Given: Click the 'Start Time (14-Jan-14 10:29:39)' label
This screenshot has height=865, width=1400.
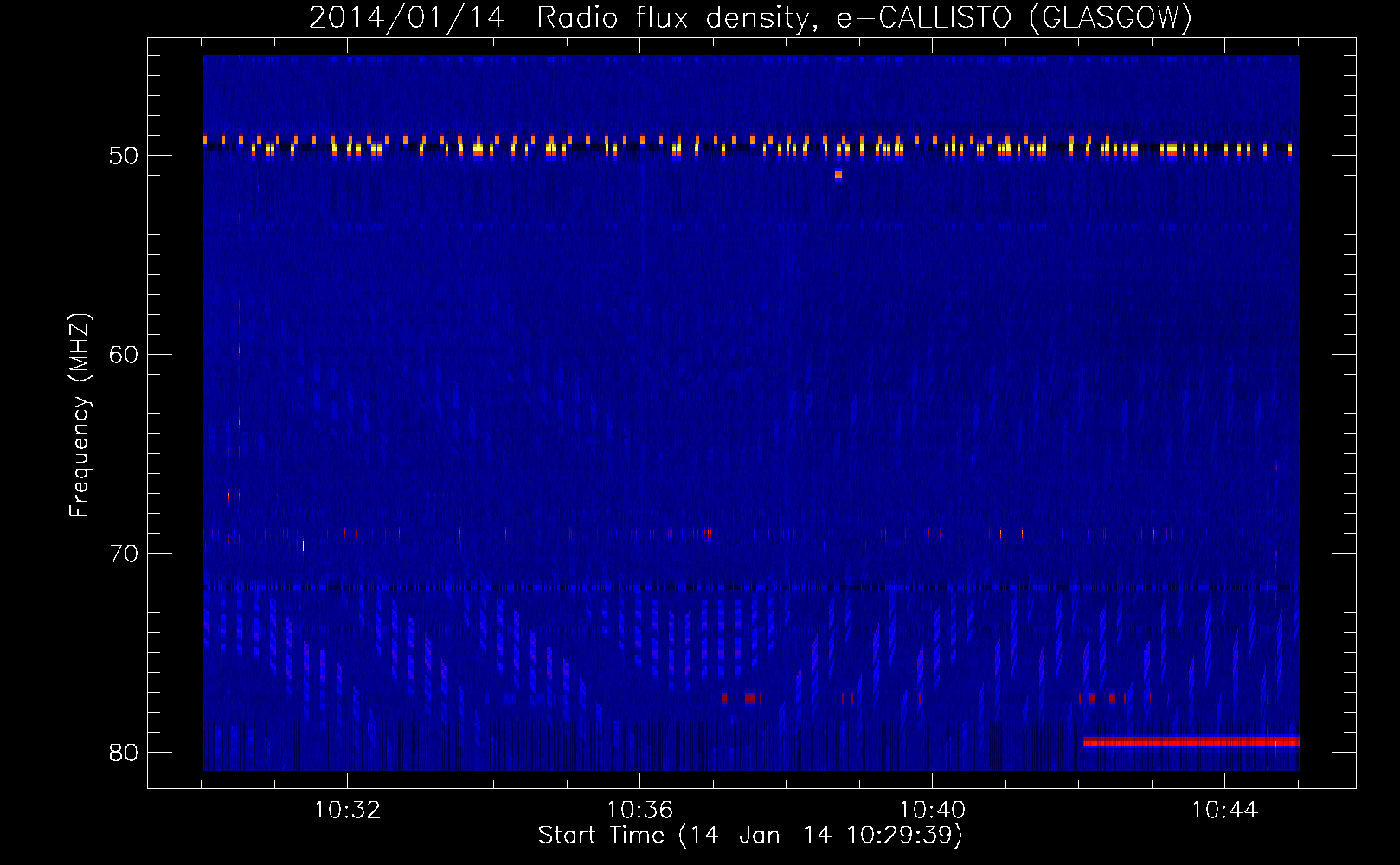Looking at the screenshot, I should pyautogui.click(x=750, y=836).
